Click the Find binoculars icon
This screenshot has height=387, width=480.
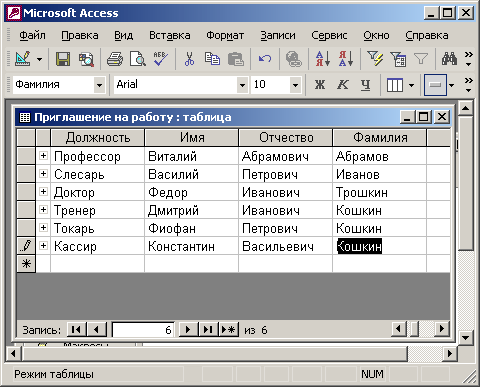coord(449,59)
